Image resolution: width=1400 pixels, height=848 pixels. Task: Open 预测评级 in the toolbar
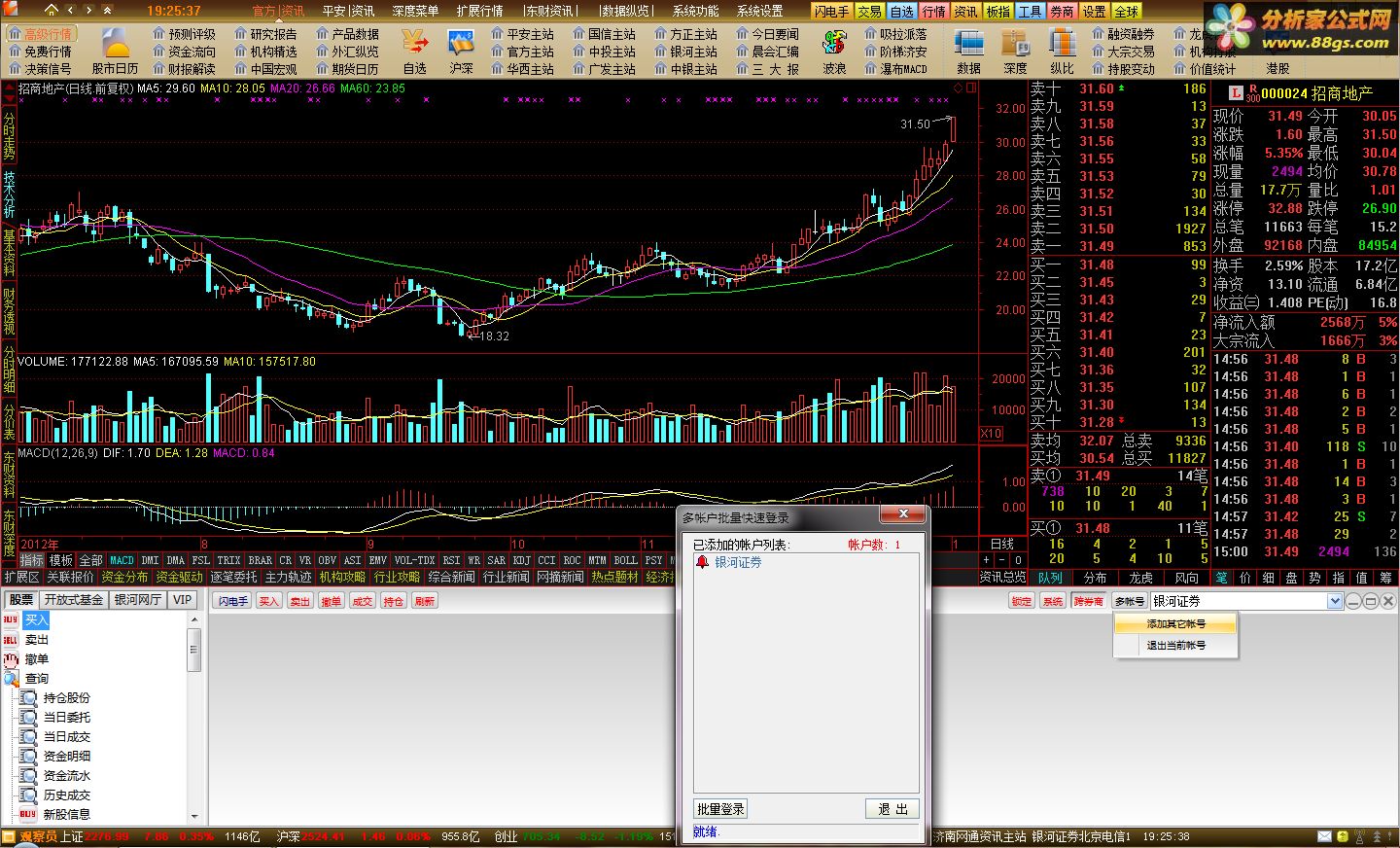click(x=184, y=34)
